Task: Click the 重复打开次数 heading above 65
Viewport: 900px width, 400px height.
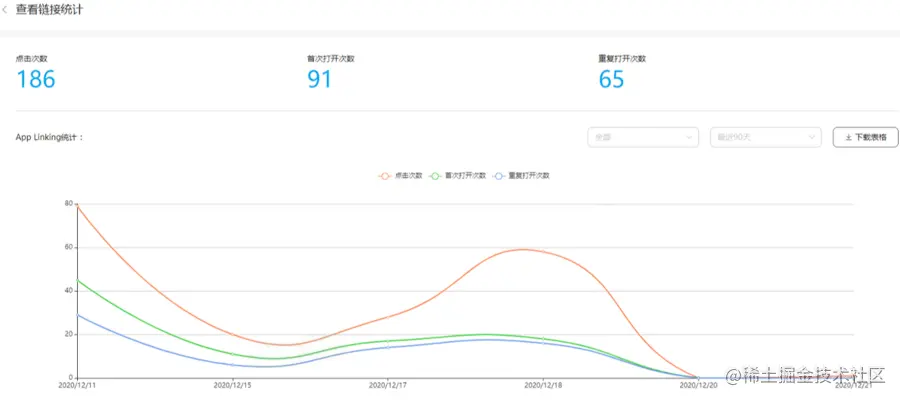Action: tap(622, 59)
